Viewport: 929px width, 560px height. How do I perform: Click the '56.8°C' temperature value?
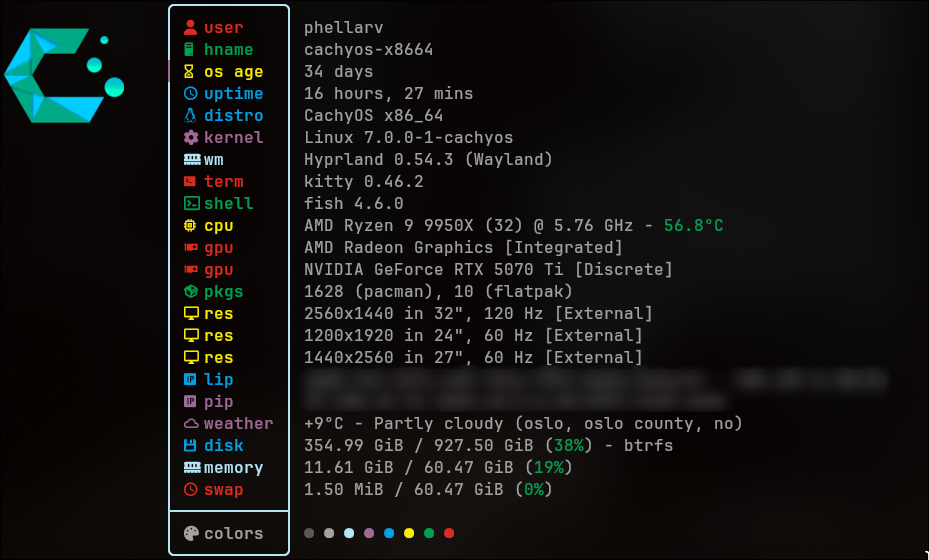(693, 225)
